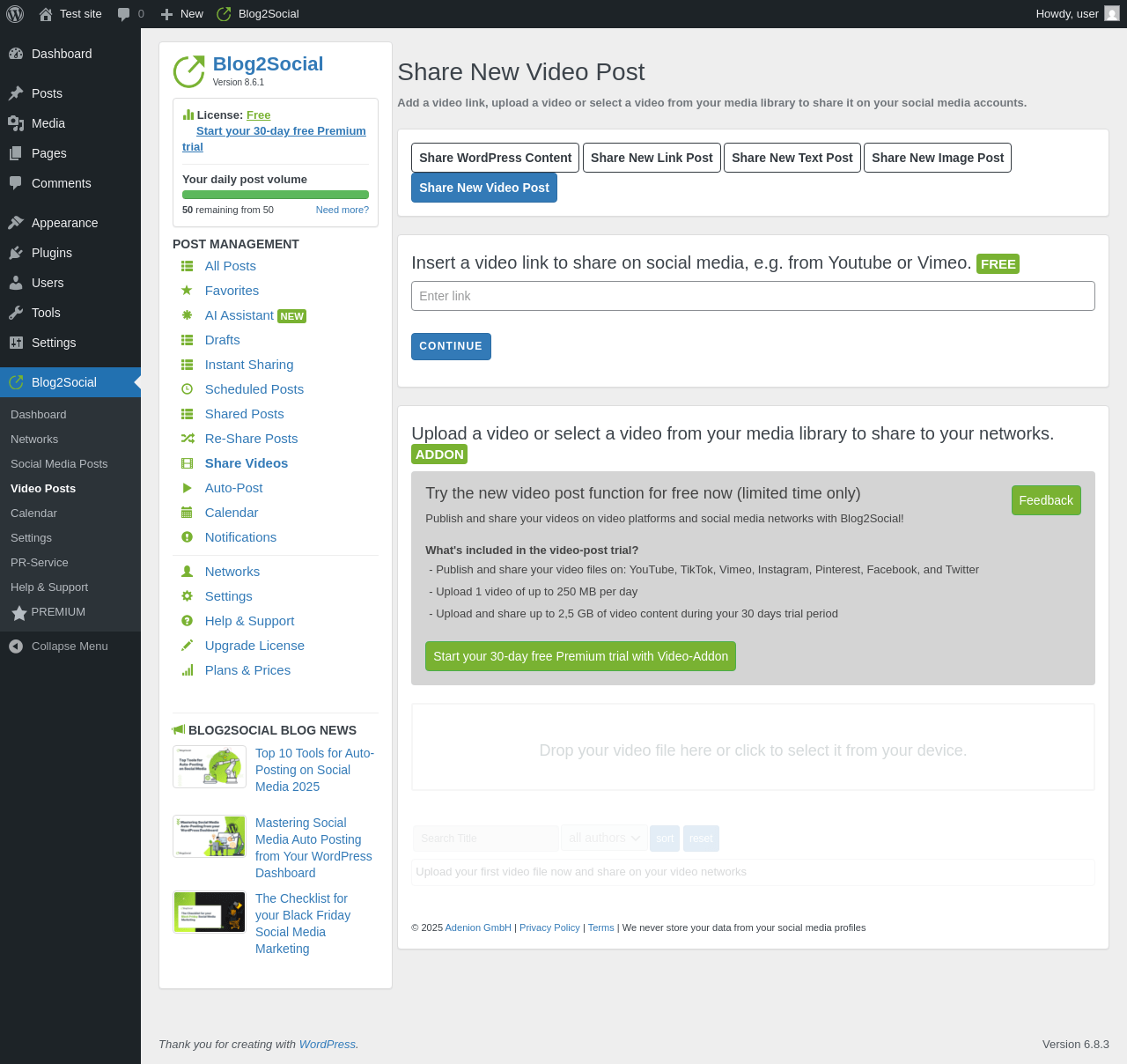The height and width of the screenshot is (1064, 1127).
Task: Open the Terms link in footer
Action: (x=601, y=927)
